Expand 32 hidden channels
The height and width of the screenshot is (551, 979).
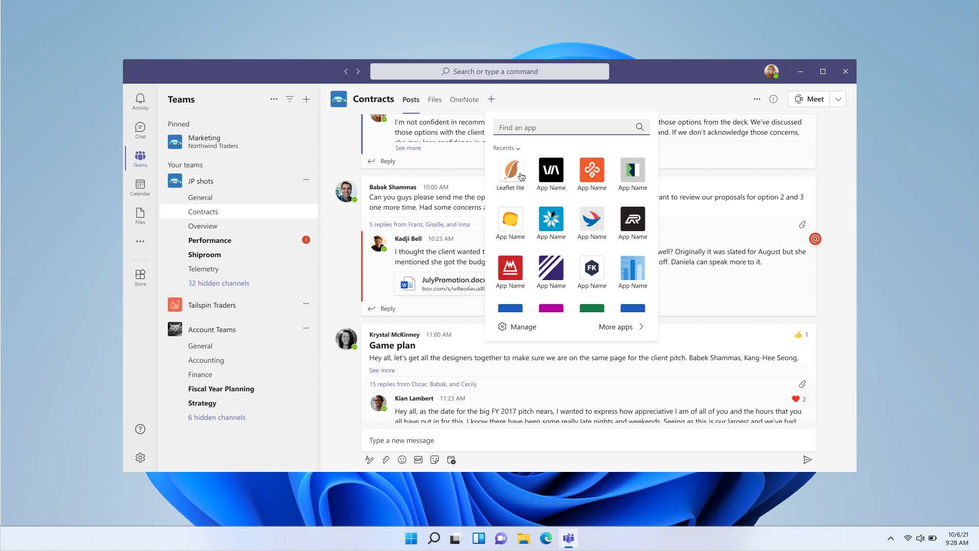[x=219, y=283]
